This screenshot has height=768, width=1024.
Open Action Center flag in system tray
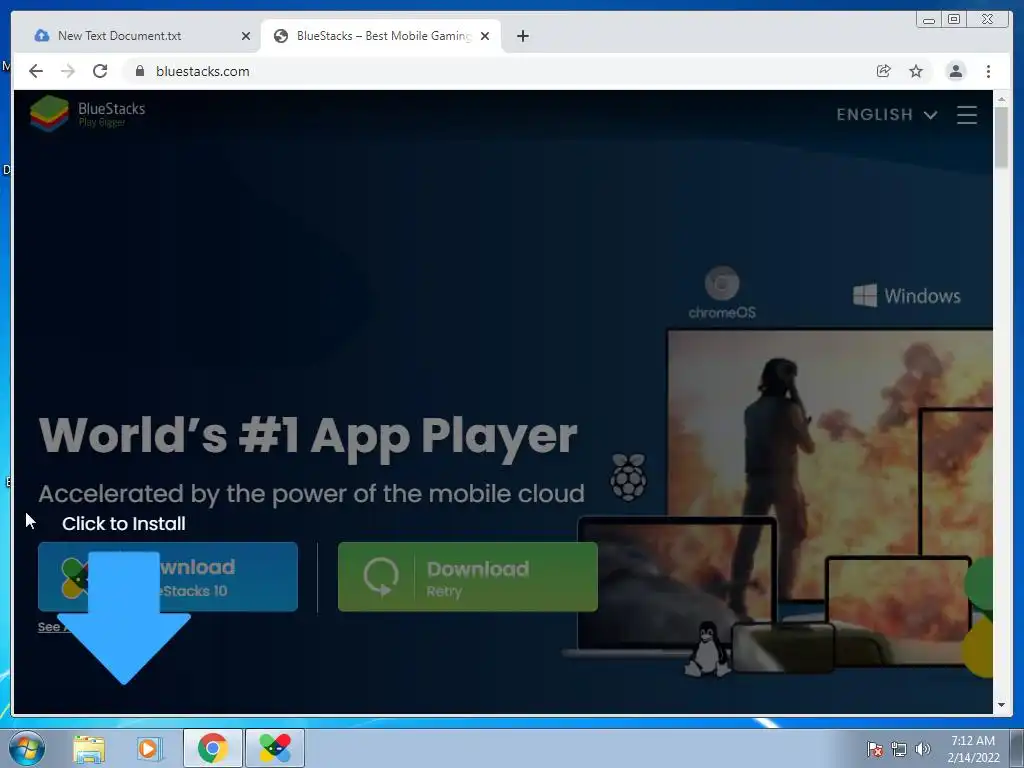[874, 749]
